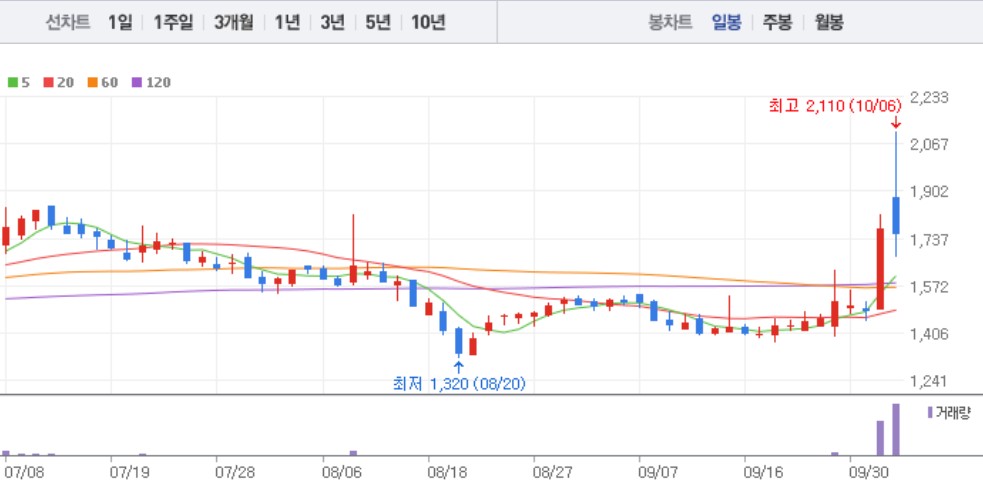Viewport: 983px width, 491px height.
Task: Click the red 20-day moving average swatch
Action: pos(48,82)
